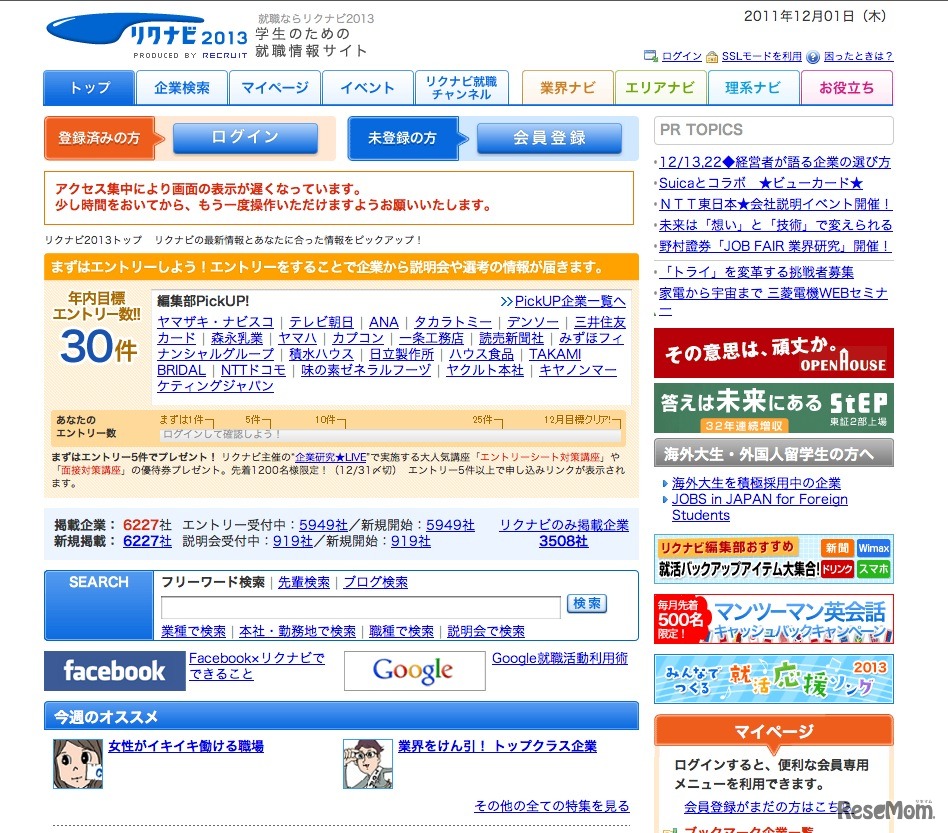Viewport: 948px width, 833px height.
Task: Open 日立製作所 company link
Action: coord(401,354)
